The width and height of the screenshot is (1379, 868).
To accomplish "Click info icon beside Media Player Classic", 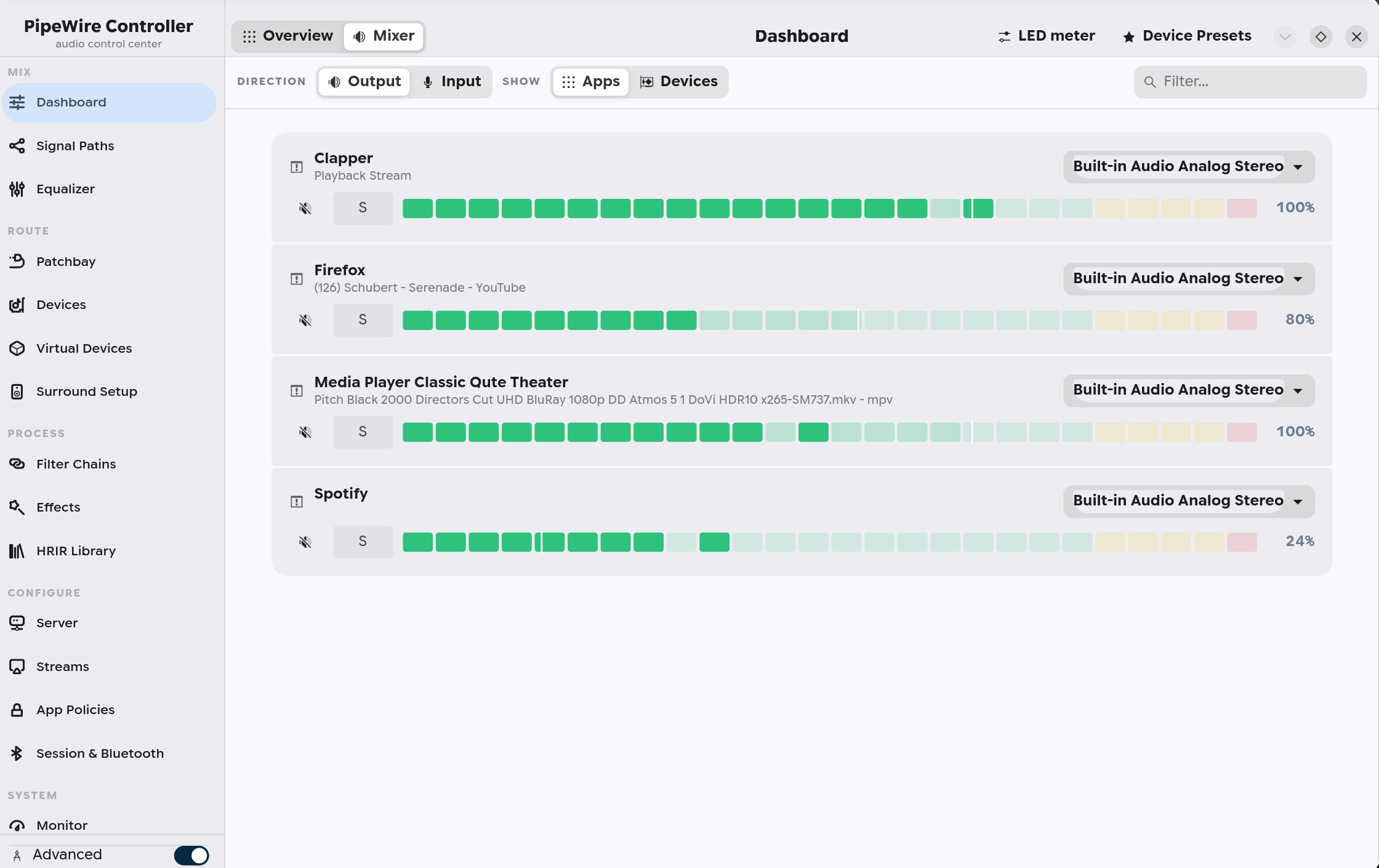I will 297,391.
